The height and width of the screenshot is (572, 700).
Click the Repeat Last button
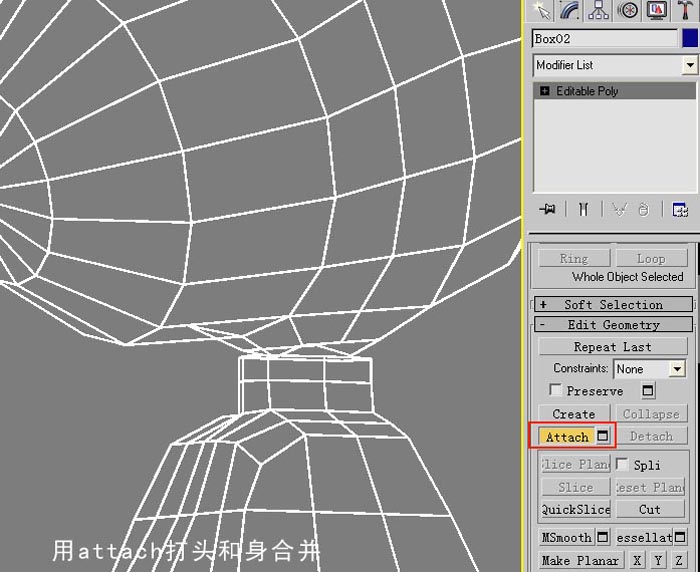(x=612, y=347)
